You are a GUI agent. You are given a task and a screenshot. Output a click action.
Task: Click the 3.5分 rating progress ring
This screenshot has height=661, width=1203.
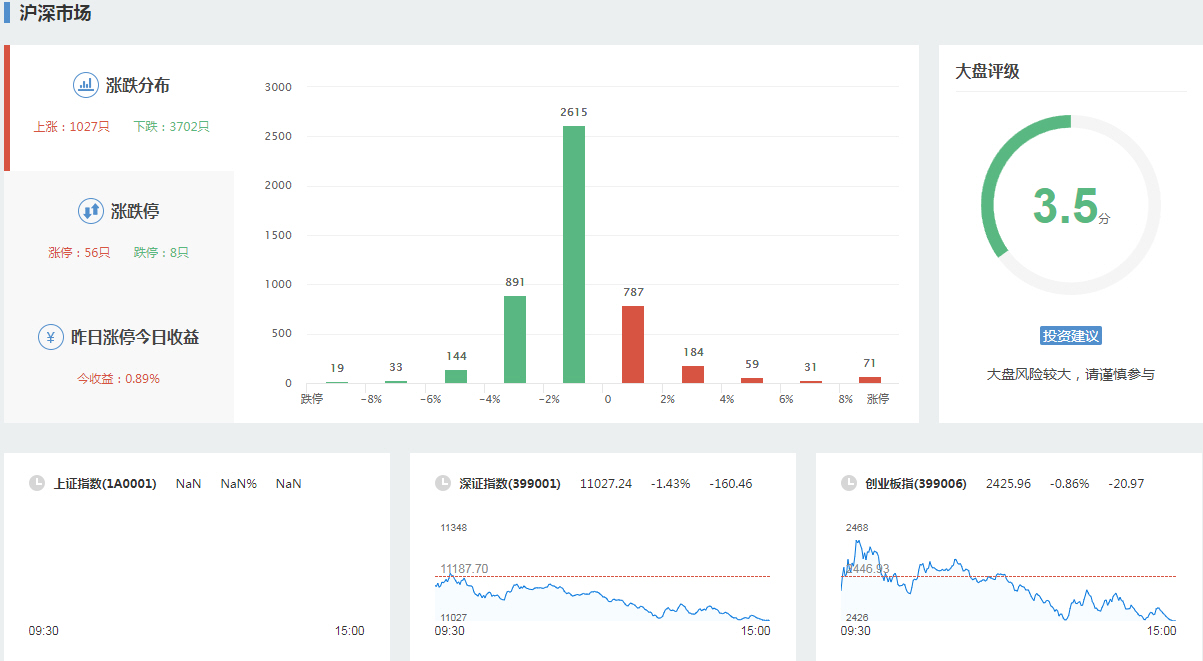pos(1070,205)
